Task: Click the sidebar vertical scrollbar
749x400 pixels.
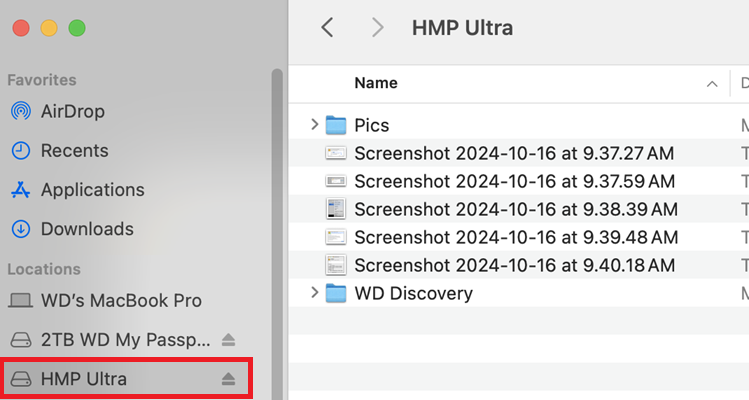Action: click(x=277, y=200)
